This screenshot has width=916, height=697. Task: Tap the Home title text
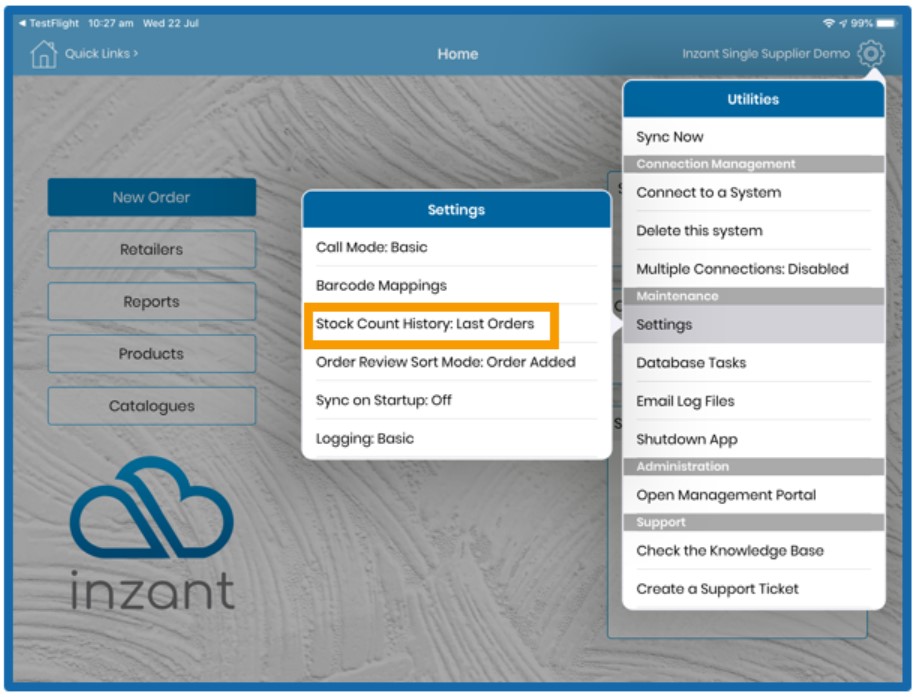(x=457, y=54)
